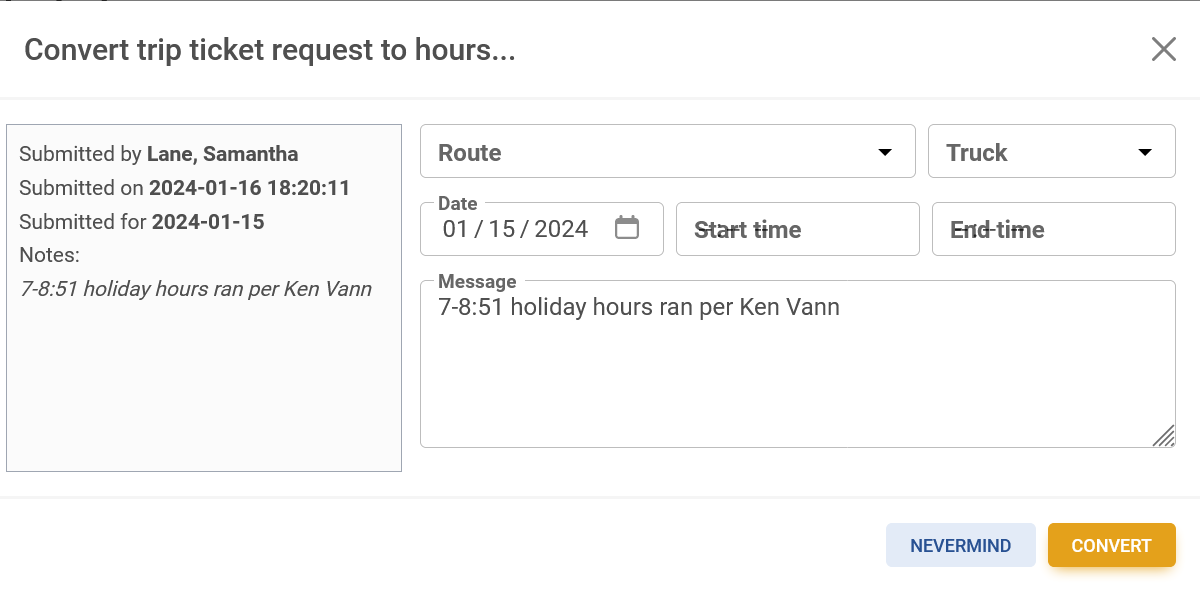The width and height of the screenshot is (1200, 589).
Task: Select the day segment in Date field
Action: (x=502, y=229)
